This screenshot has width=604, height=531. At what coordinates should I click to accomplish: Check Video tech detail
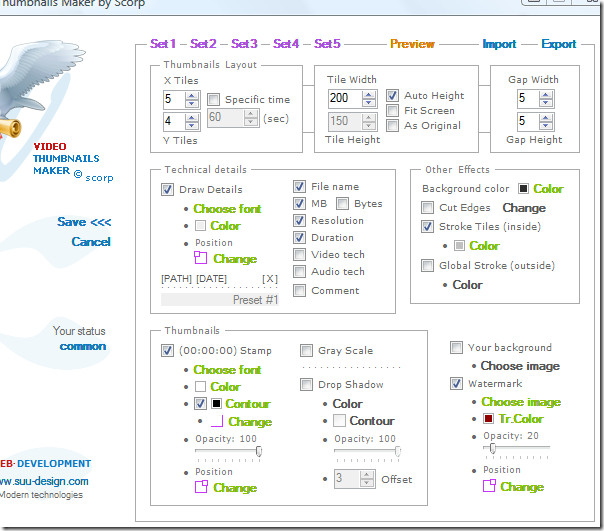299,254
